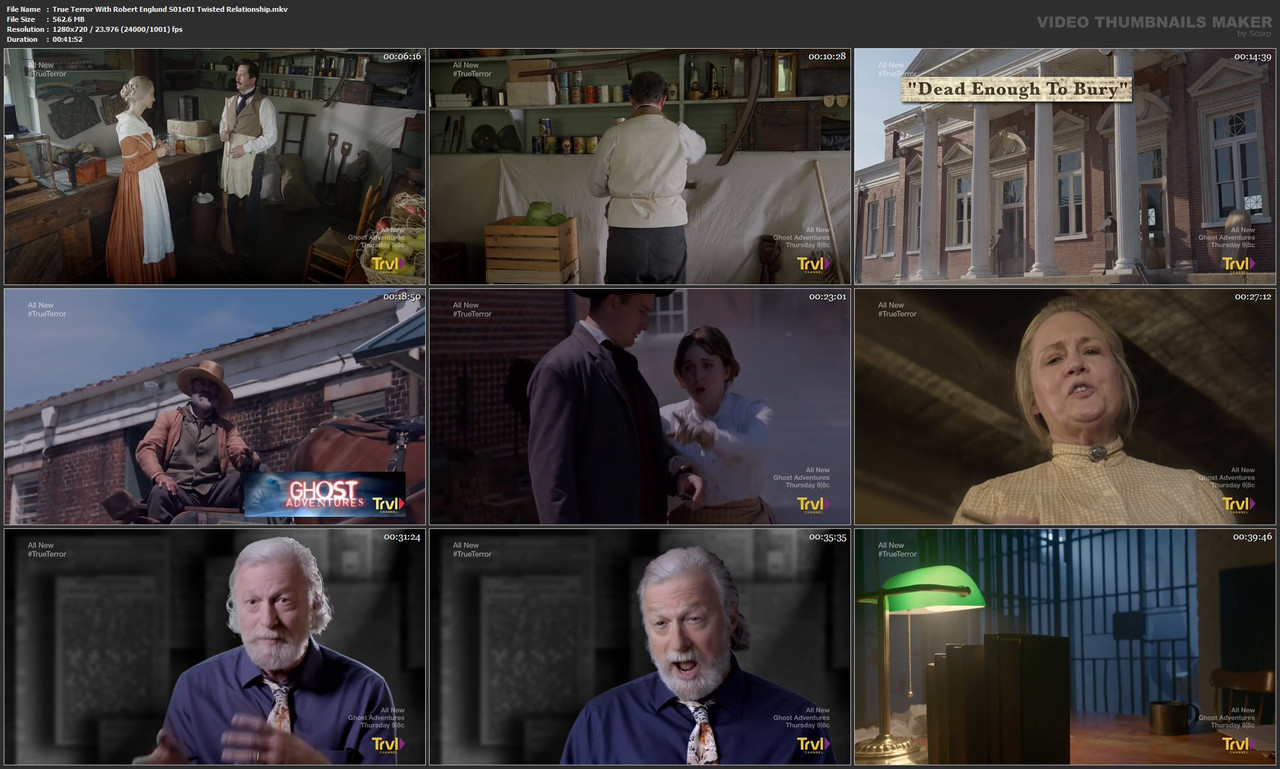Click the timestamp 00:39:46
The image size is (1280, 769).
point(1252,537)
